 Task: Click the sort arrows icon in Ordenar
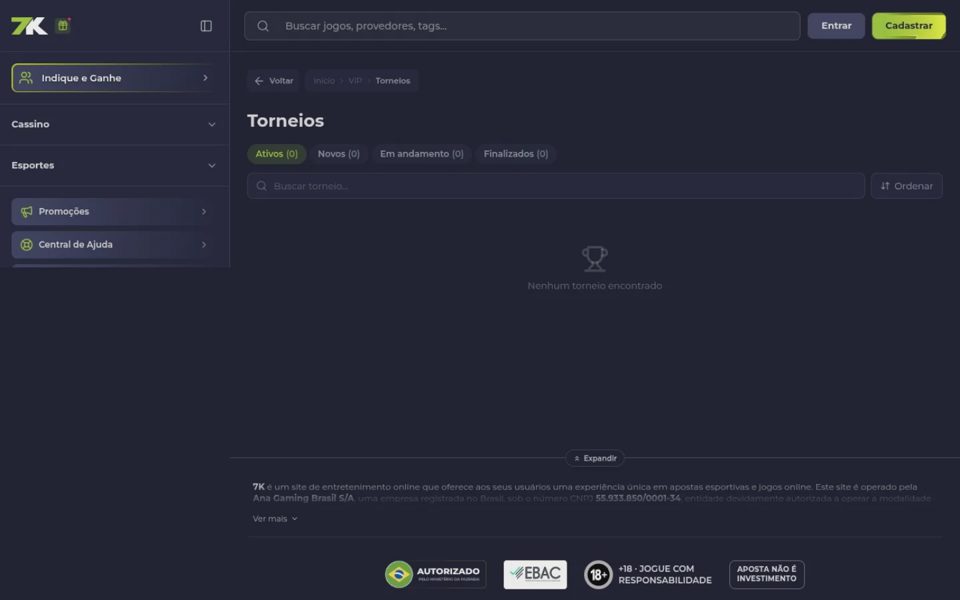click(885, 186)
